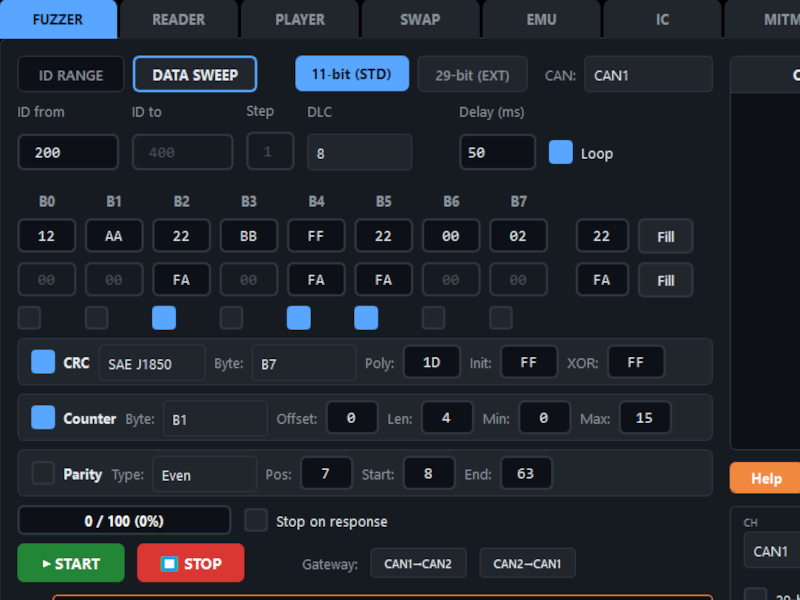This screenshot has height=600, width=800.
Task: Open the CRC type SAE J1850 dropdown
Action: click(151, 363)
